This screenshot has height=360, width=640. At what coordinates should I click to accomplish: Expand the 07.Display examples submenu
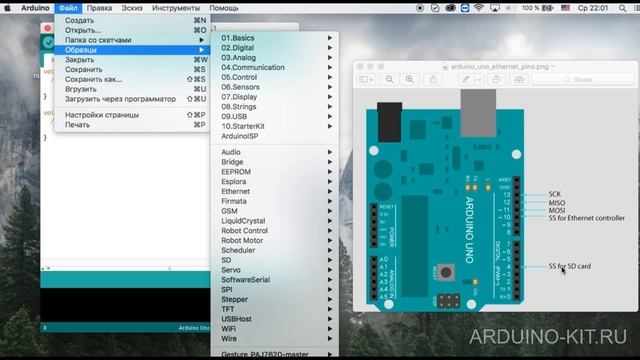(x=275, y=97)
